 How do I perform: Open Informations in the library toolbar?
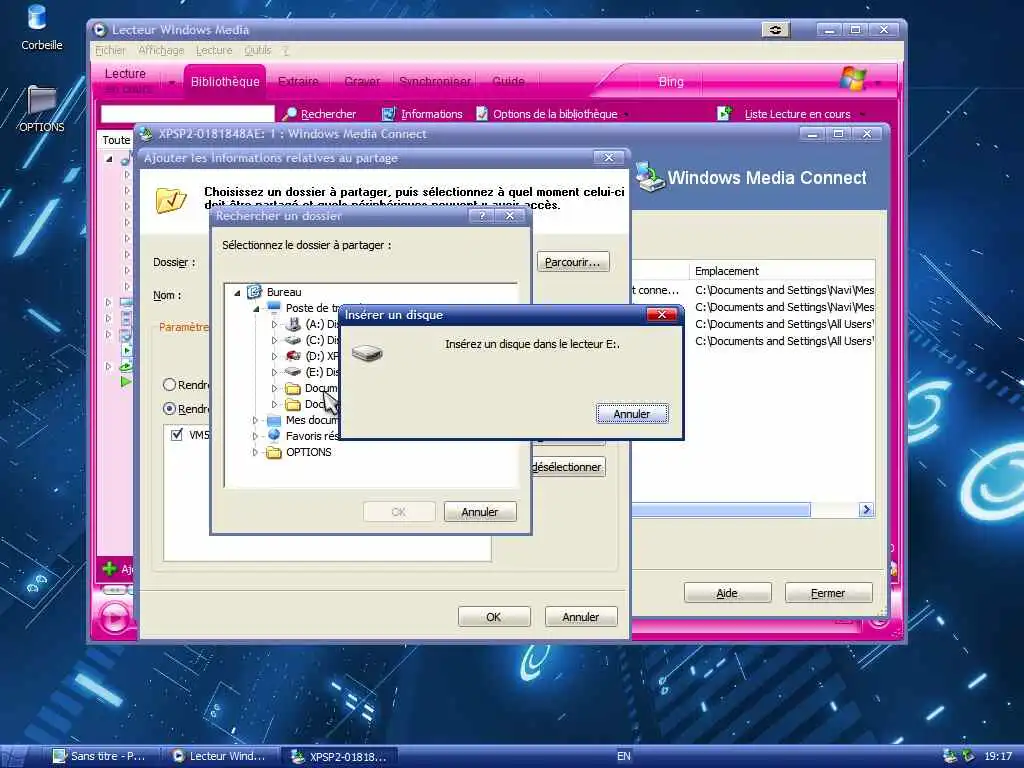click(422, 114)
